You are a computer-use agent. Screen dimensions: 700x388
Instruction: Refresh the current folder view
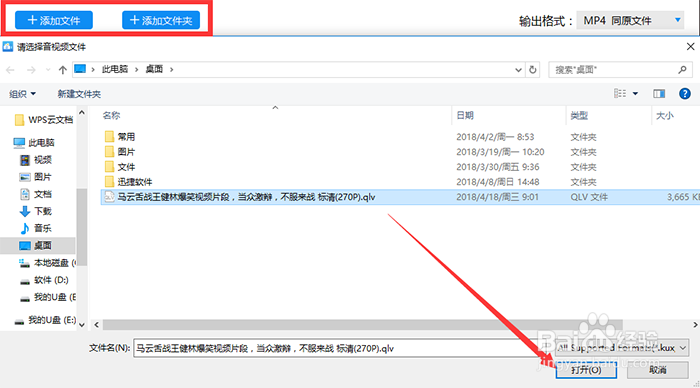click(x=533, y=70)
